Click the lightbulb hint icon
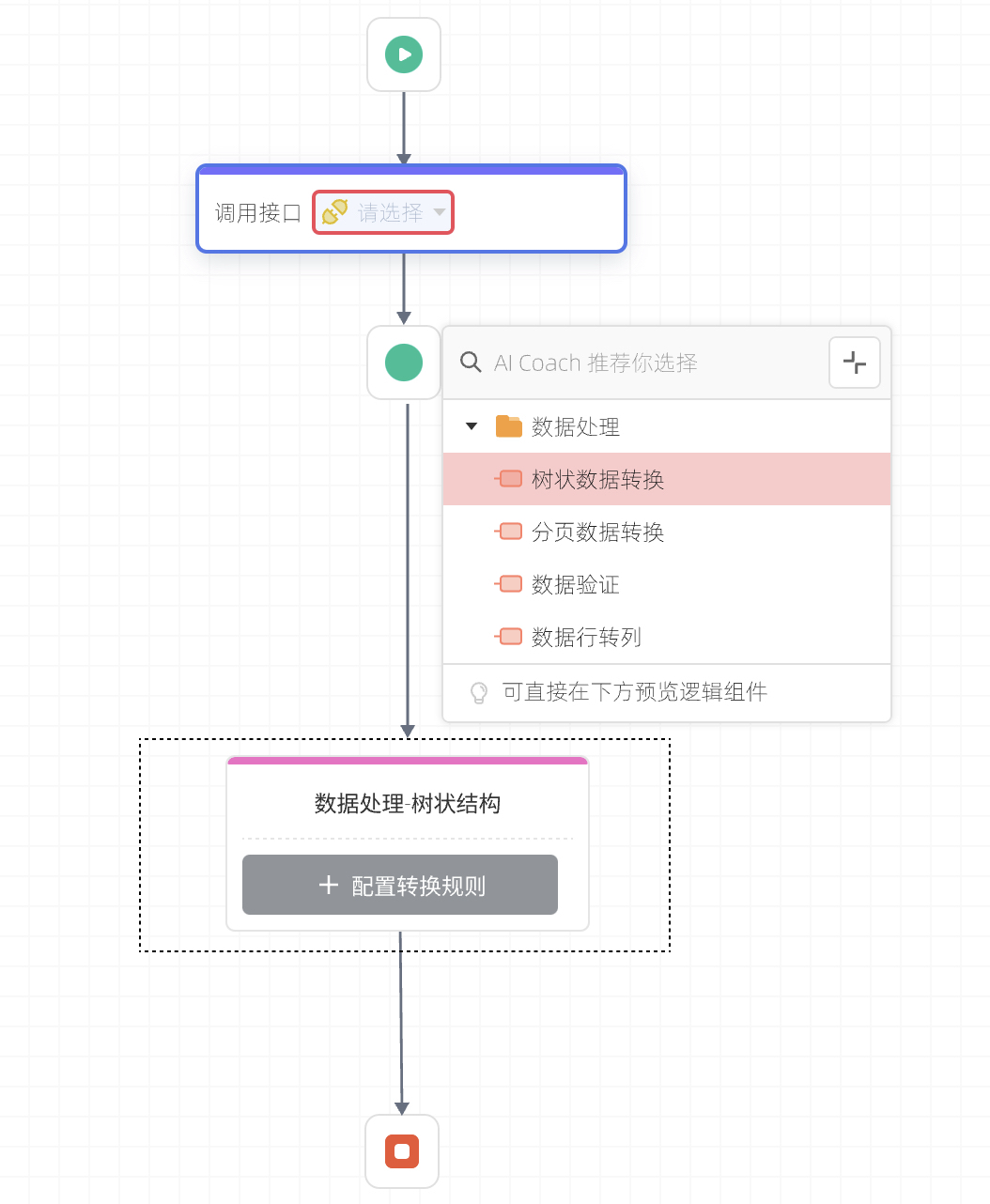 coord(479,693)
